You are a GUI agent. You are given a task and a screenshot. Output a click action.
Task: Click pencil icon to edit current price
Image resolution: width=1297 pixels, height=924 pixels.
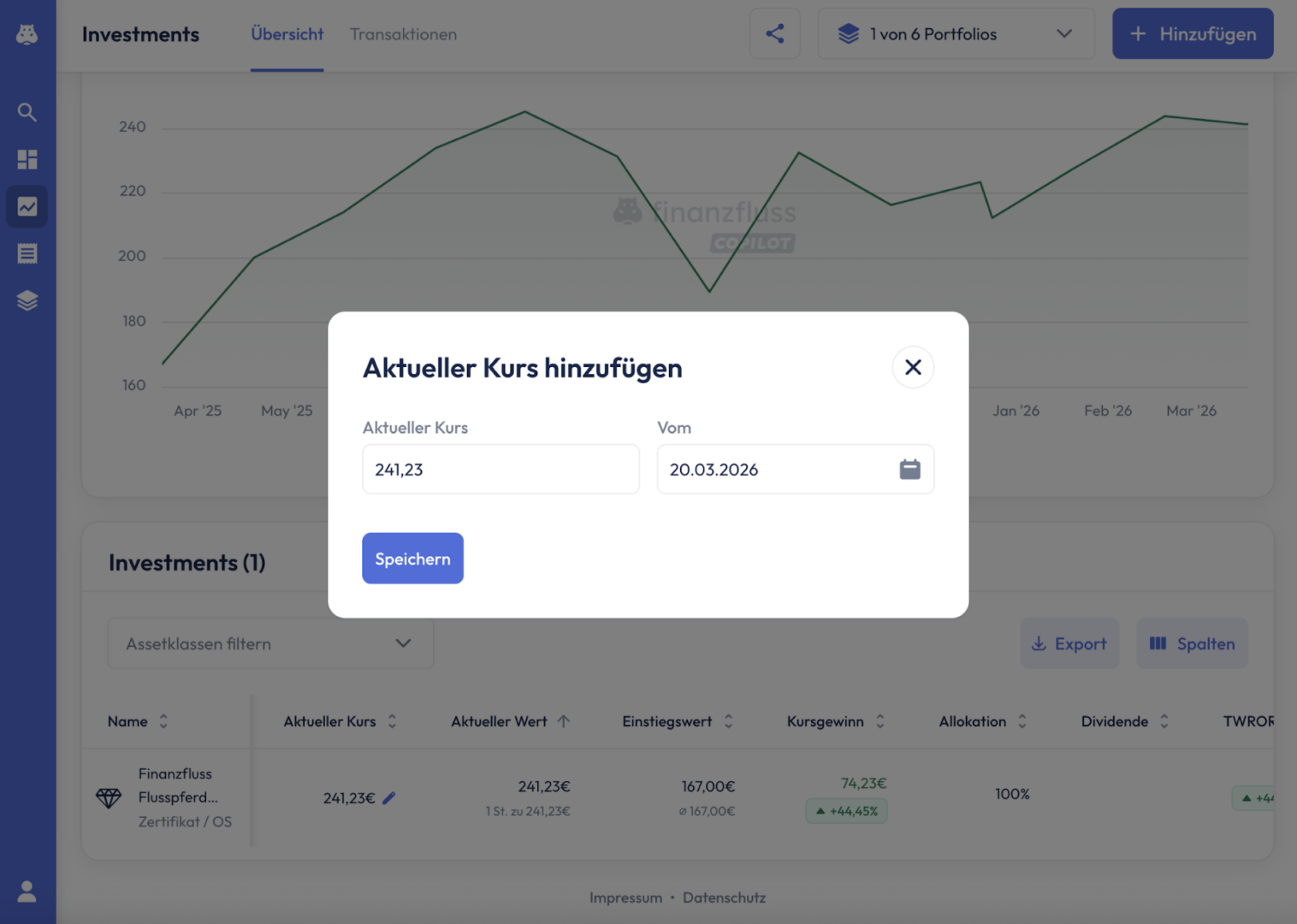pyautogui.click(x=389, y=798)
